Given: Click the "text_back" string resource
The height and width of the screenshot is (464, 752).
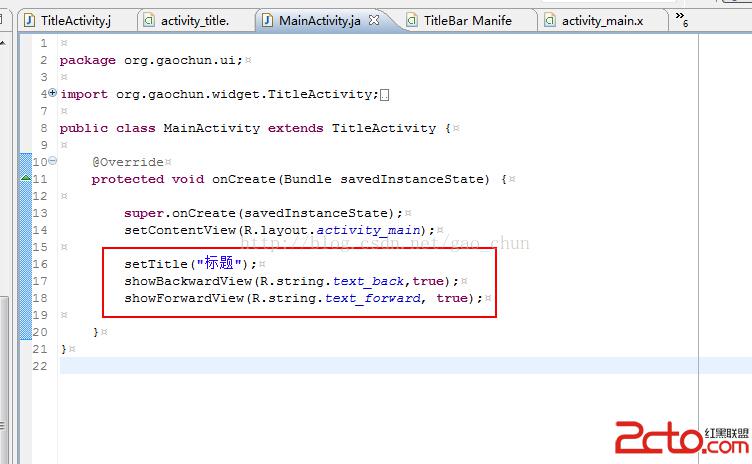Looking at the screenshot, I should (x=368, y=281).
